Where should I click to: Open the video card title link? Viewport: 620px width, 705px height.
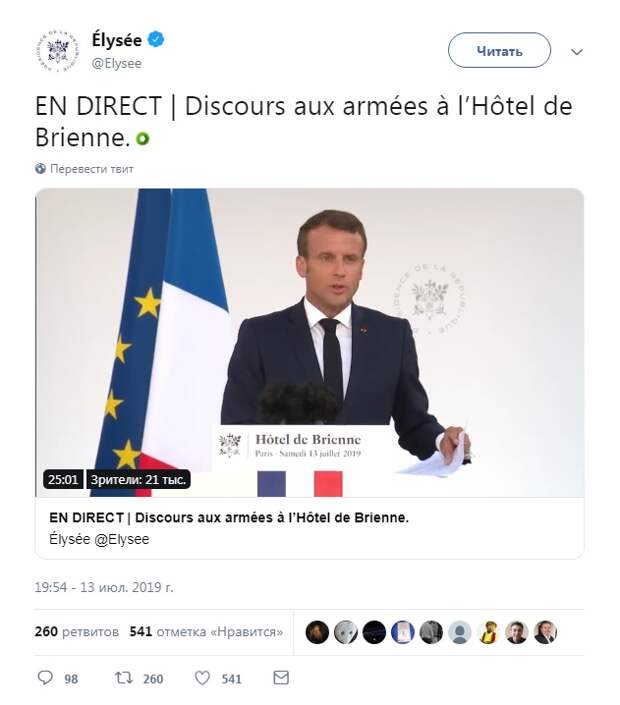229,518
